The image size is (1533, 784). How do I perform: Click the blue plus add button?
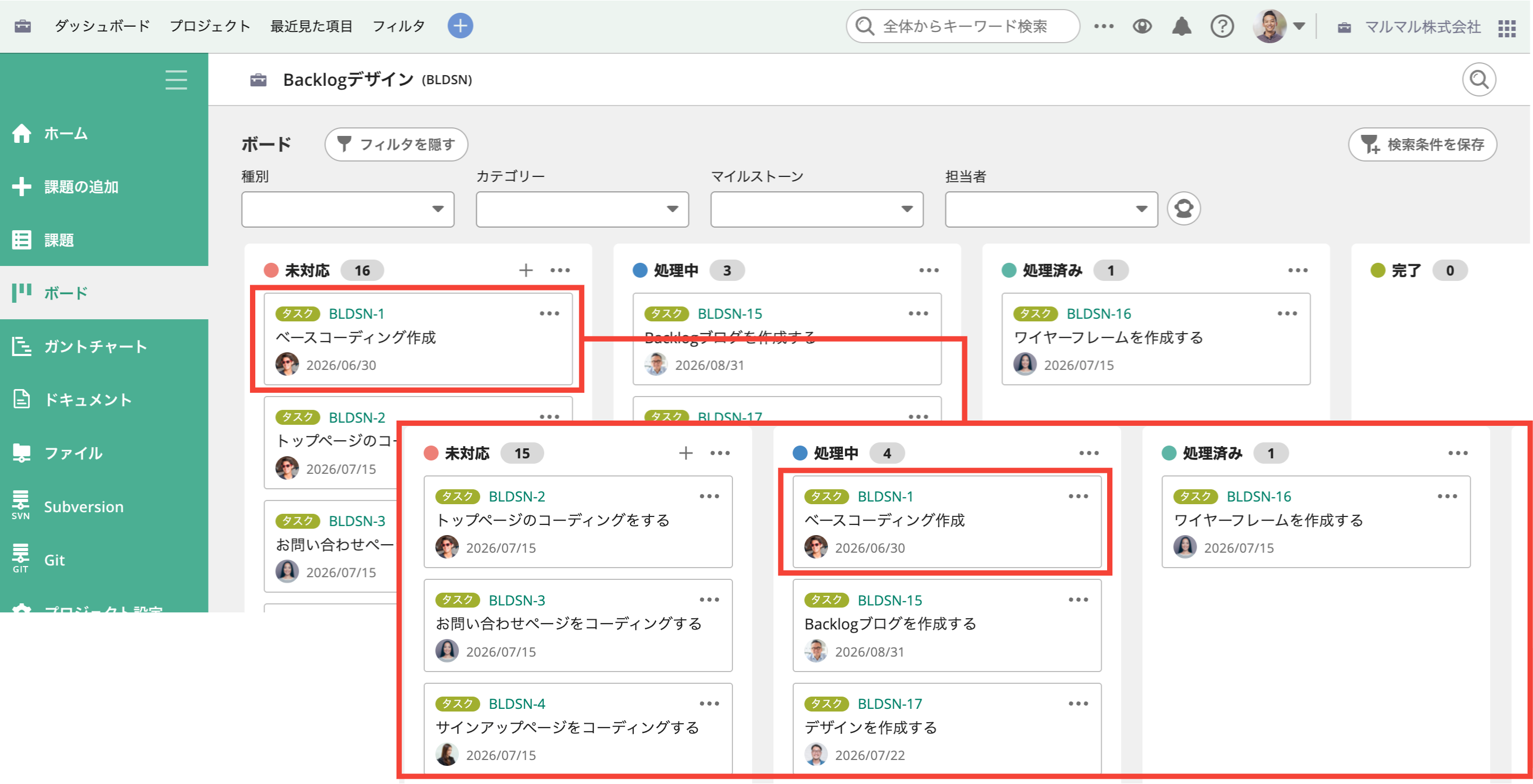click(460, 26)
